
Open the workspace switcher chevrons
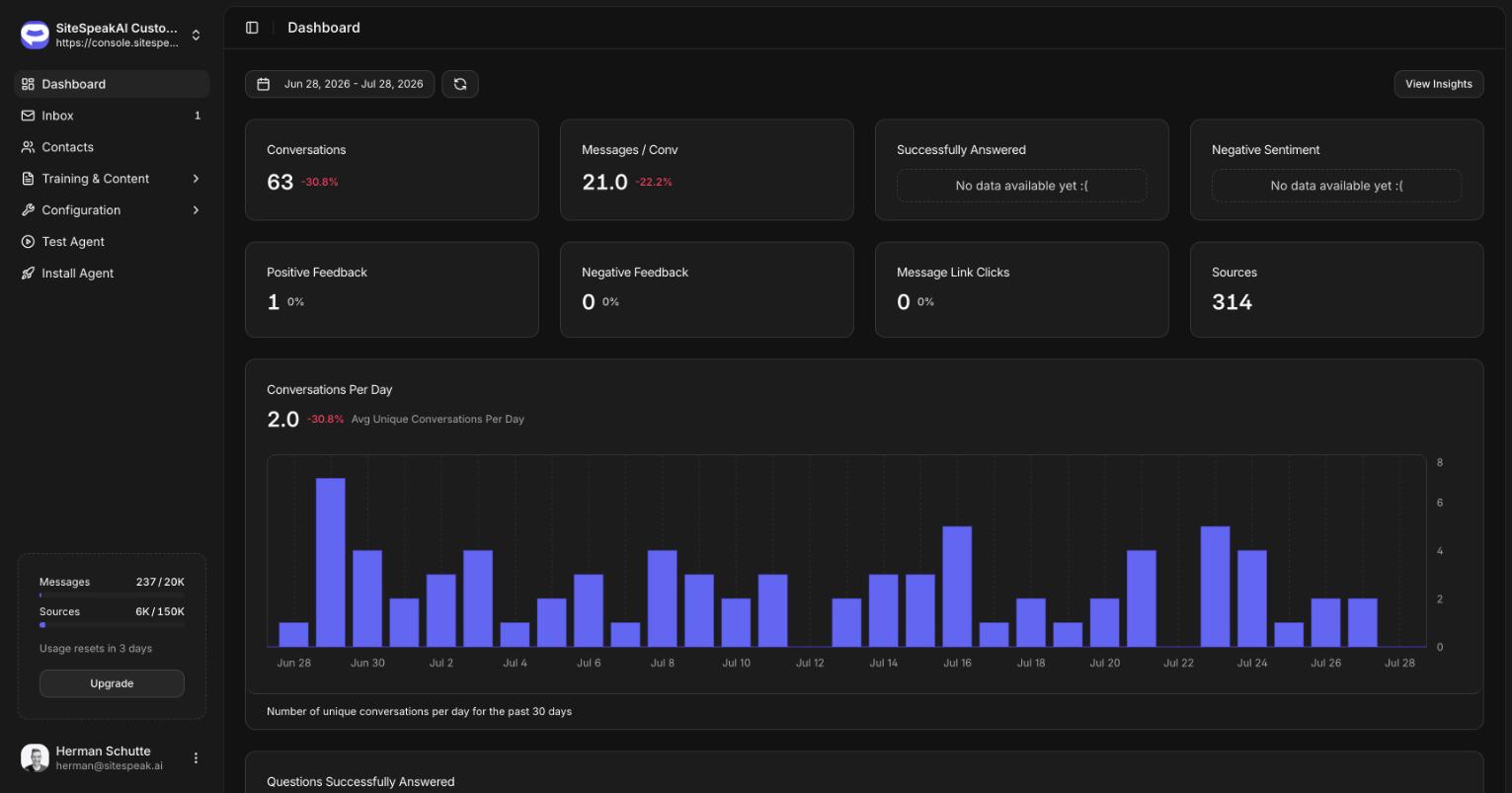[196, 36]
